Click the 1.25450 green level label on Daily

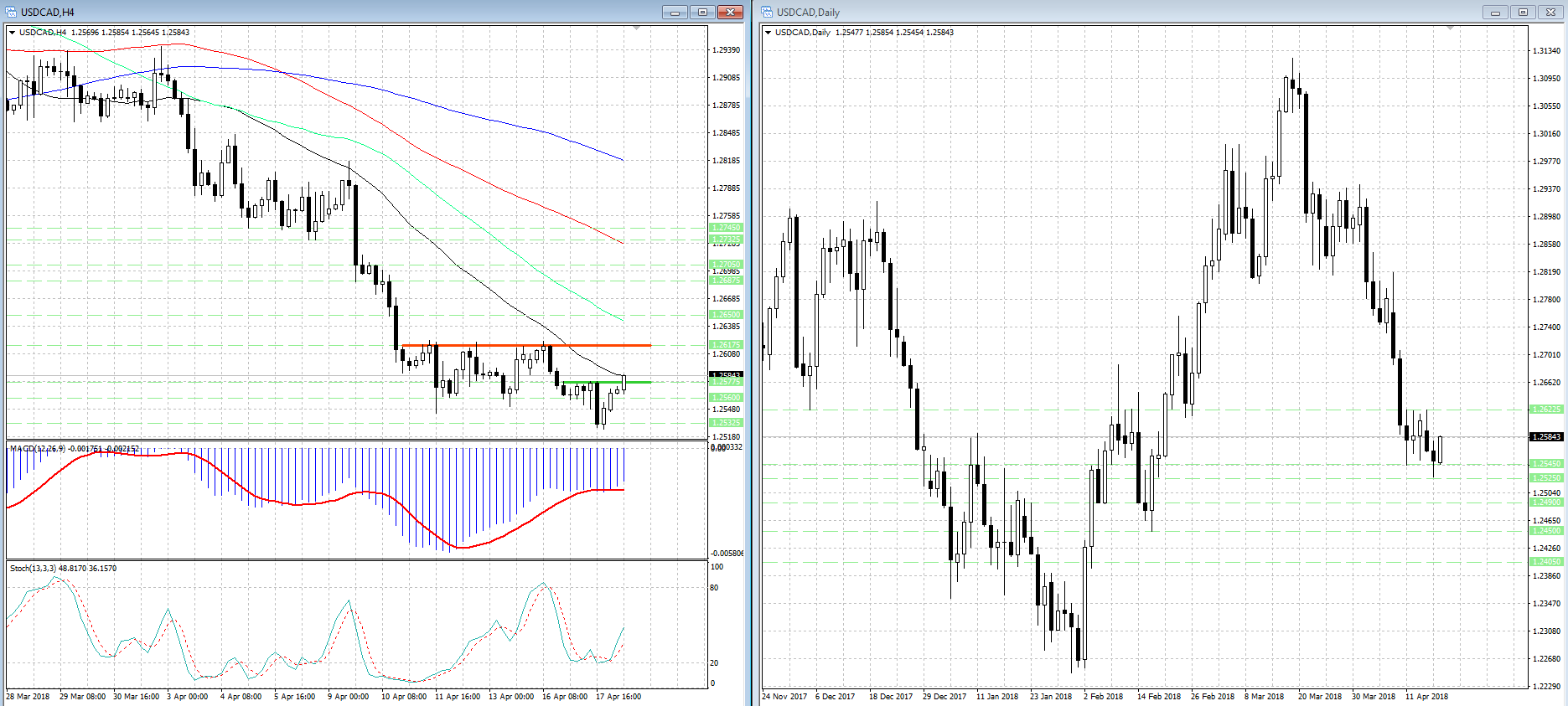pos(1546,464)
